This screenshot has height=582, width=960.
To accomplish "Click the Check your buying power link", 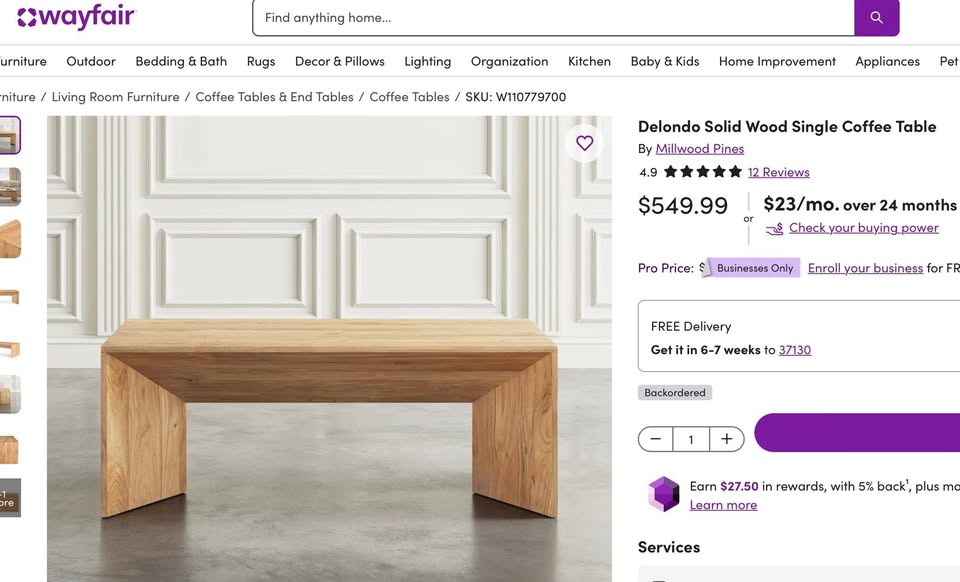I will pos(863,228).
